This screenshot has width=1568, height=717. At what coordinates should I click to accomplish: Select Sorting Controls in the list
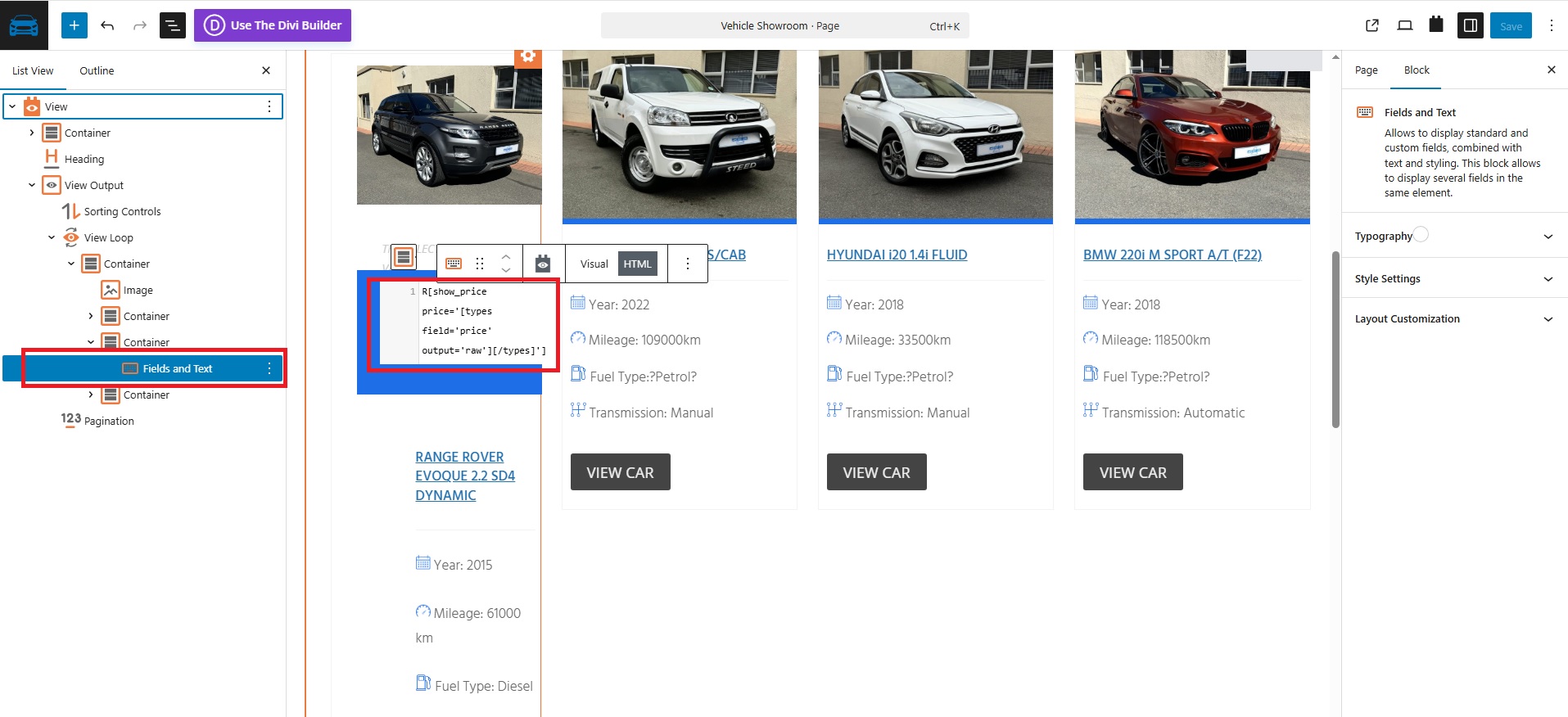(x=122, y=211)
